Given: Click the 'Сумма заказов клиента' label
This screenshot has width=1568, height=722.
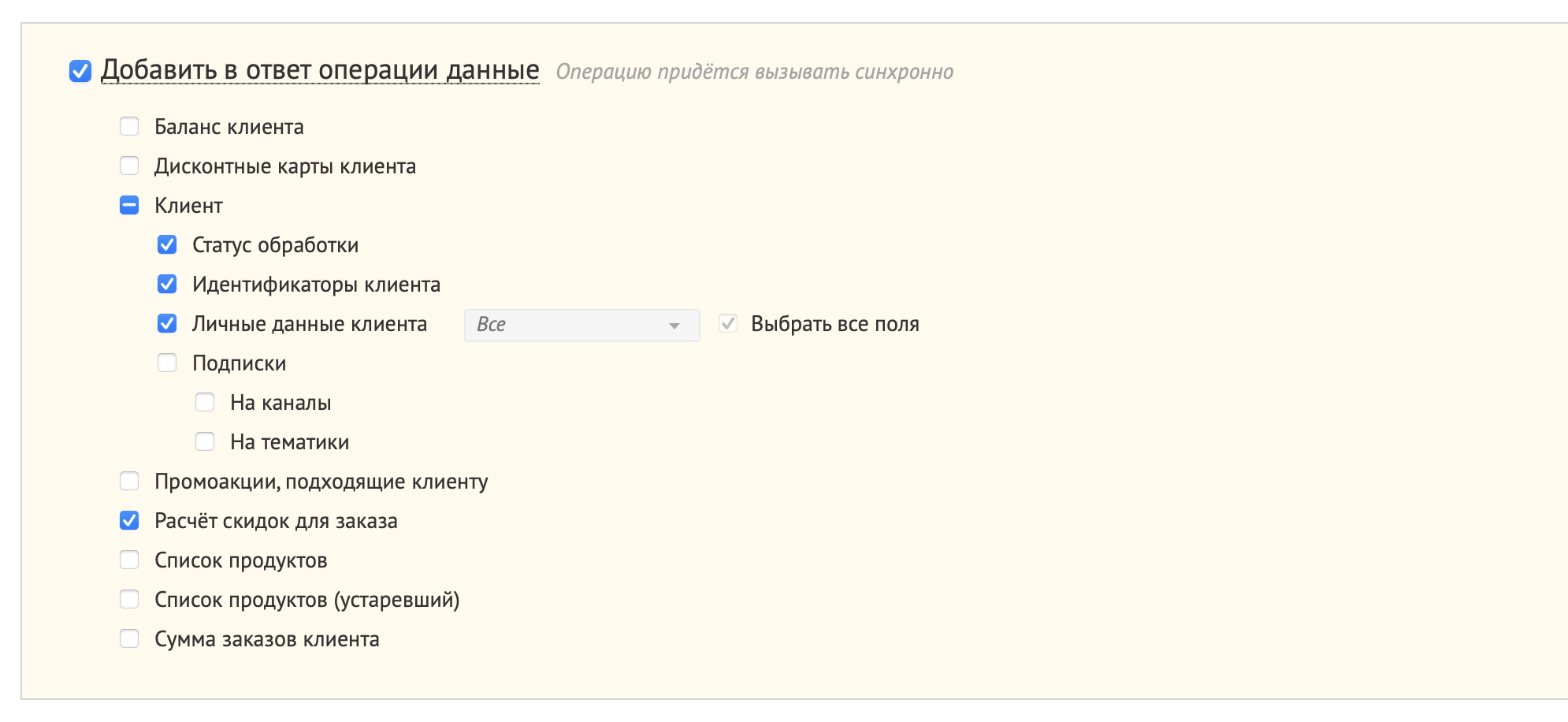Looking at the screenshot, I should click(x=267, y=639).
